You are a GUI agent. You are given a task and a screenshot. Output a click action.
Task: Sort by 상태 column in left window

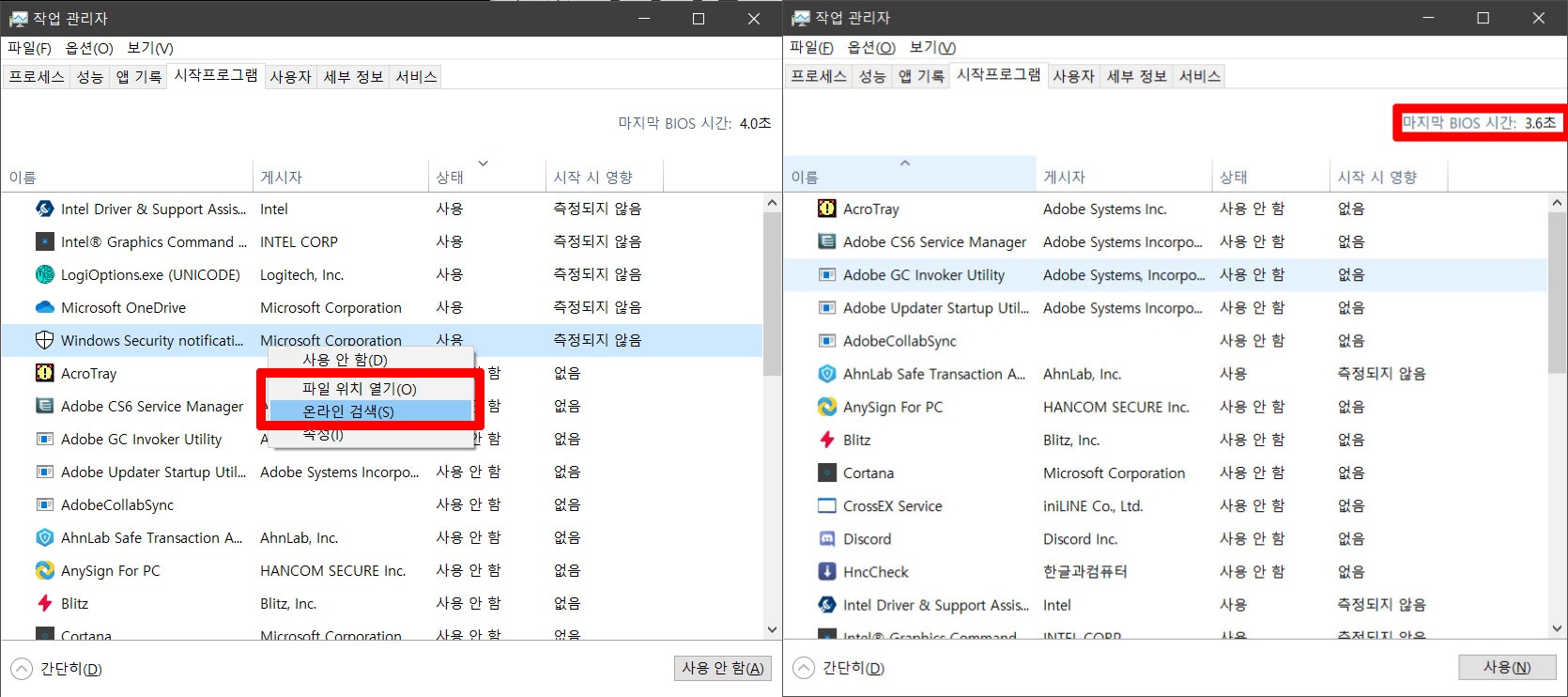pos(485,176)
